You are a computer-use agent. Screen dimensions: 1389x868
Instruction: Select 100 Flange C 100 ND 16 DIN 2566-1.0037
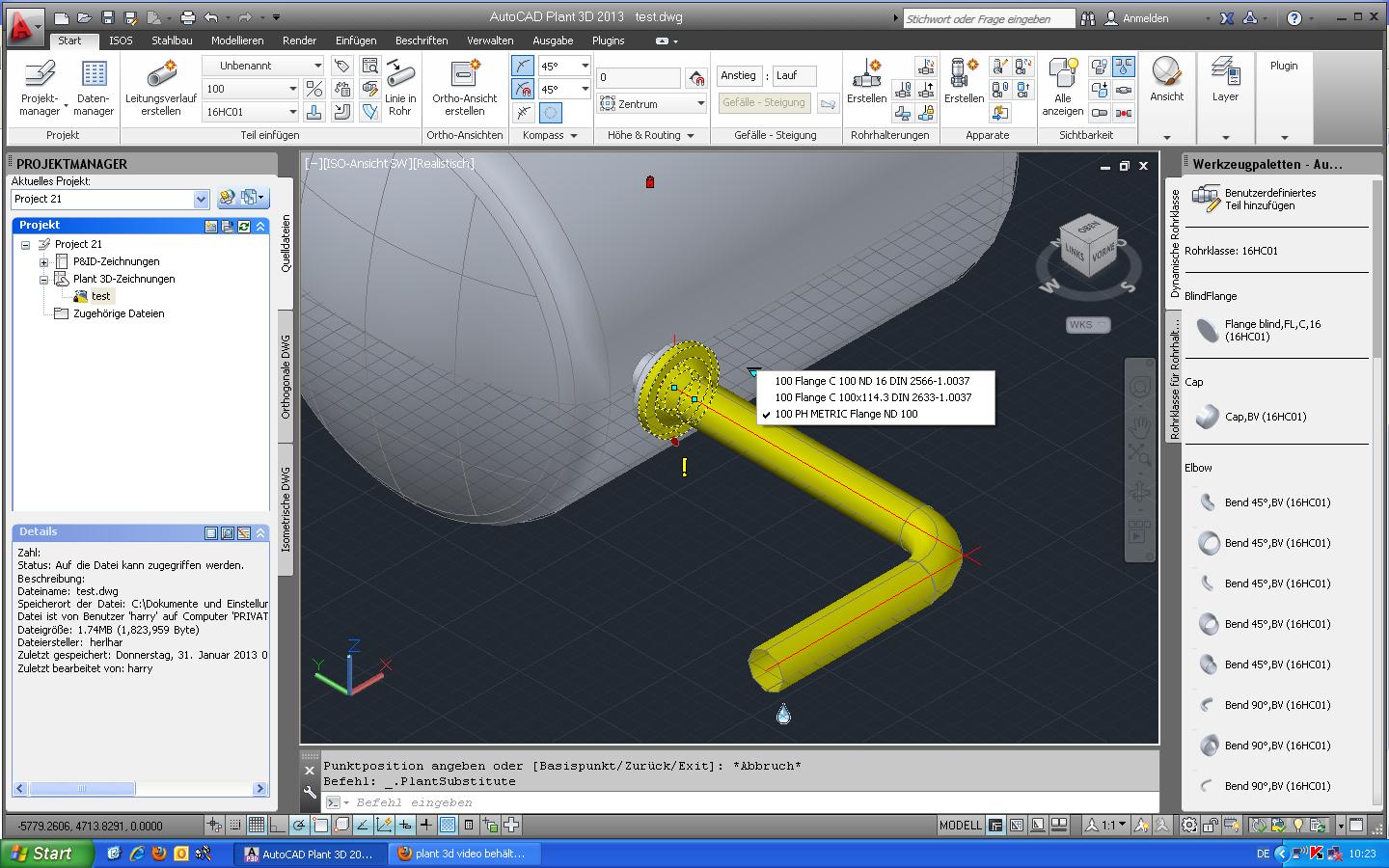pos(876,381)
